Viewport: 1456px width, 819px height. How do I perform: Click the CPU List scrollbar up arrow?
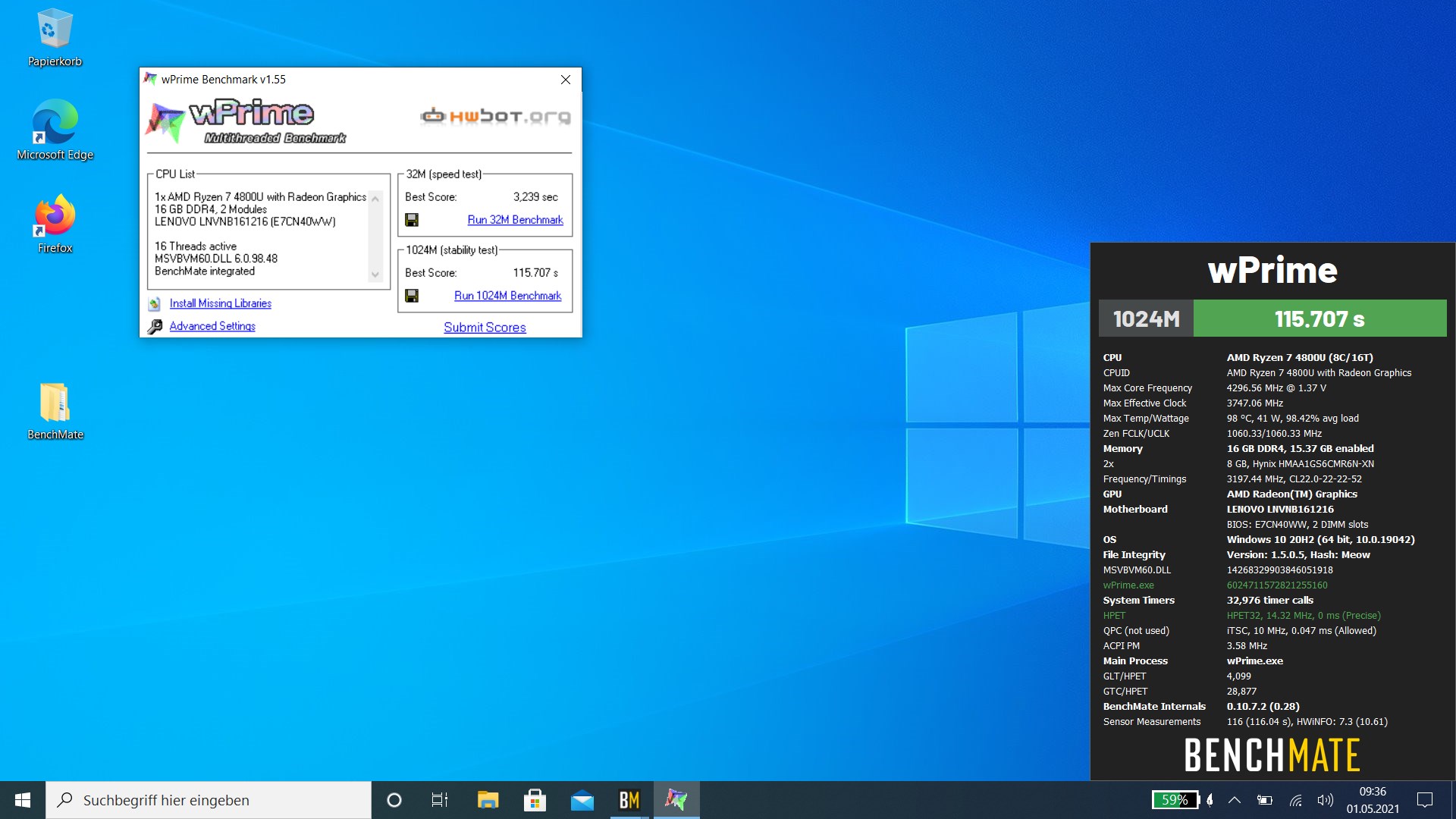point(375,198)
